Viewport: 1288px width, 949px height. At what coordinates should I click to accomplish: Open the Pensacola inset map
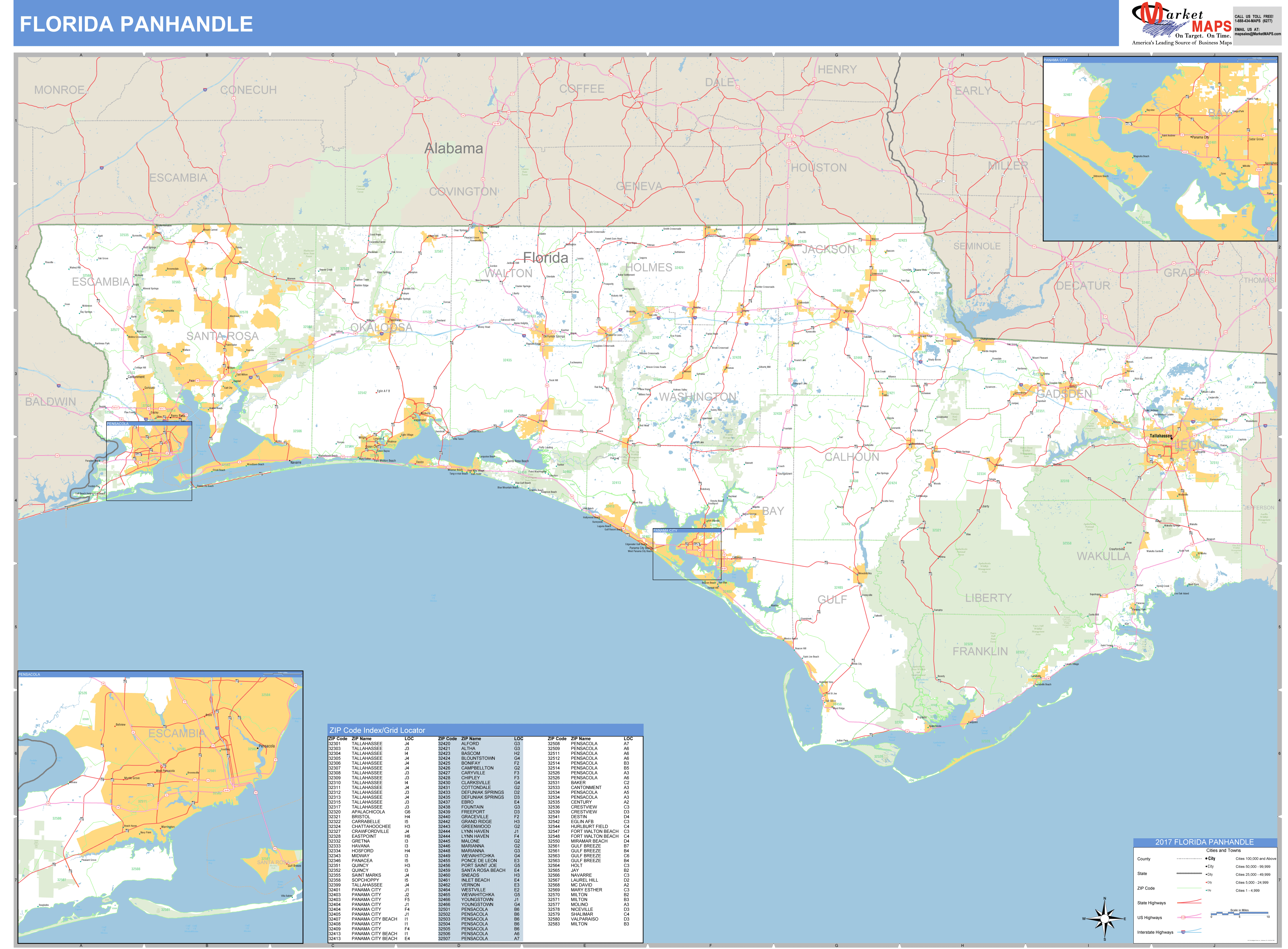click(x=160, y=807)
